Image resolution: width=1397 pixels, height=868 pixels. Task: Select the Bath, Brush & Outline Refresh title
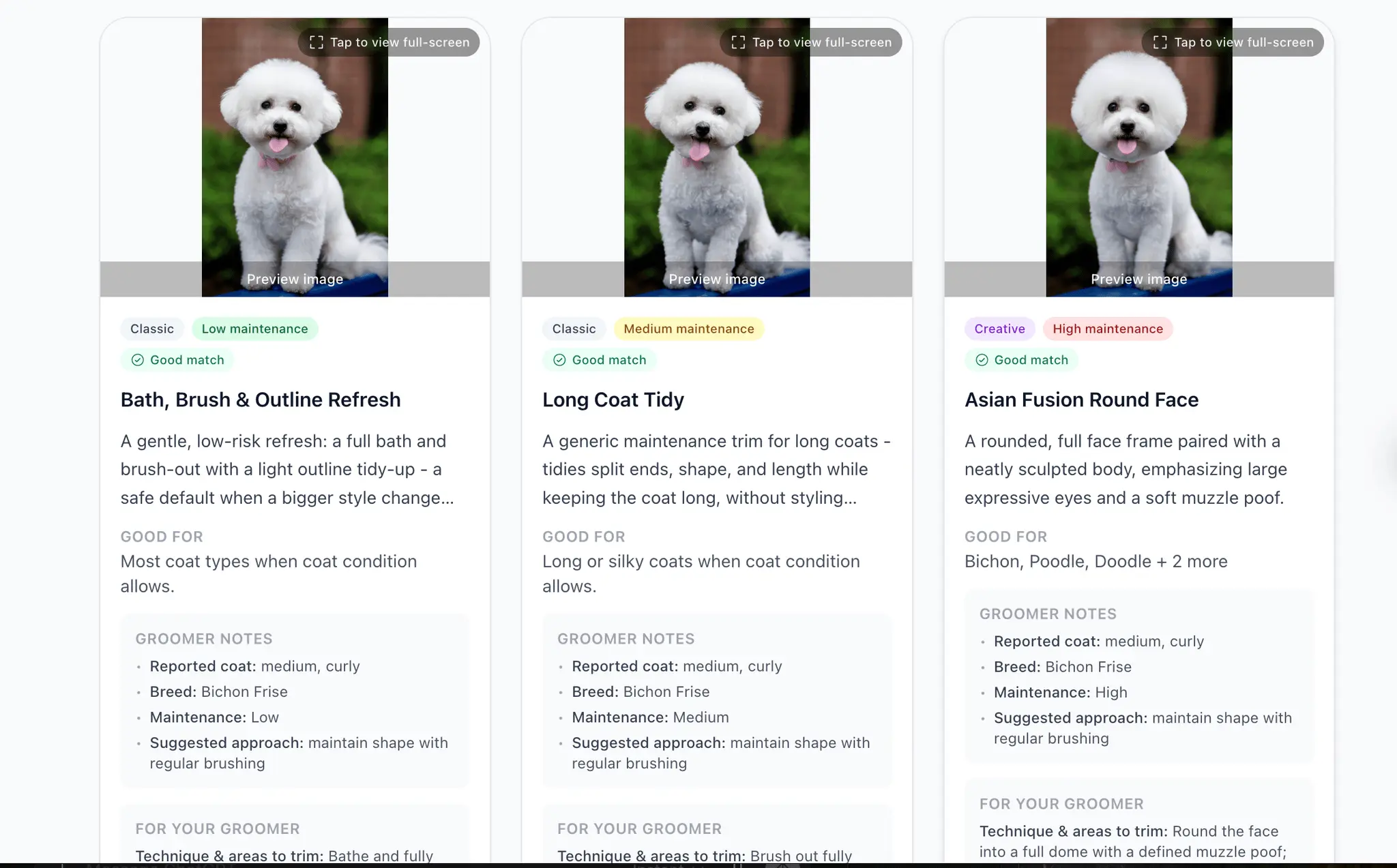(x=261, y=400)
